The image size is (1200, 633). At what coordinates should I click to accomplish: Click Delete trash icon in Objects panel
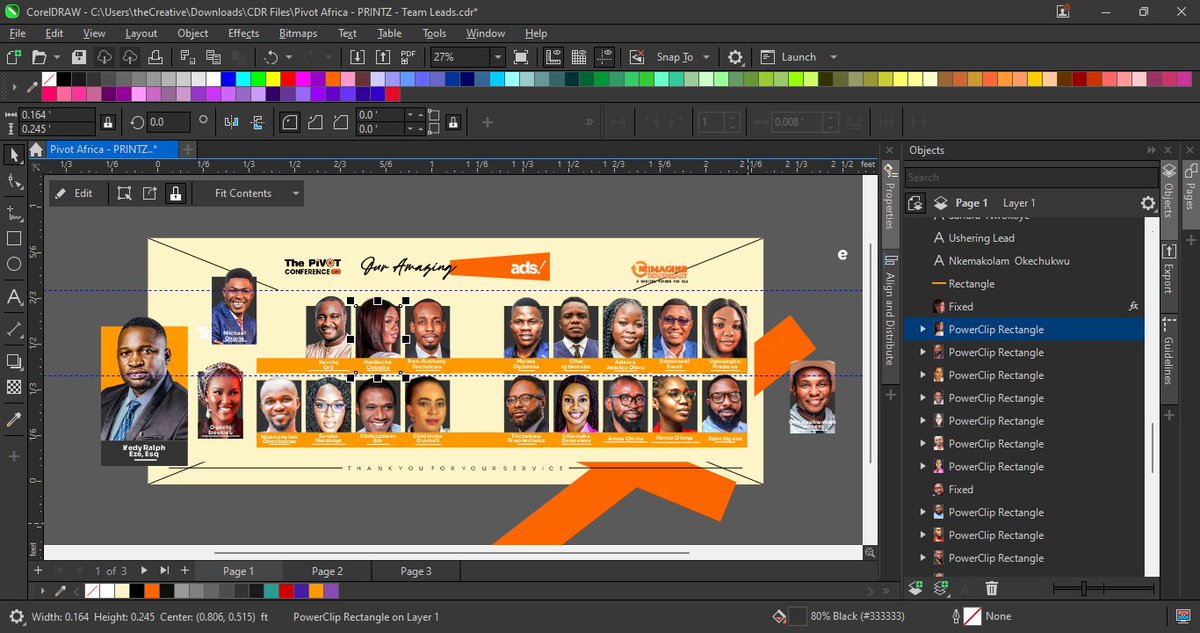click(991, 589)
